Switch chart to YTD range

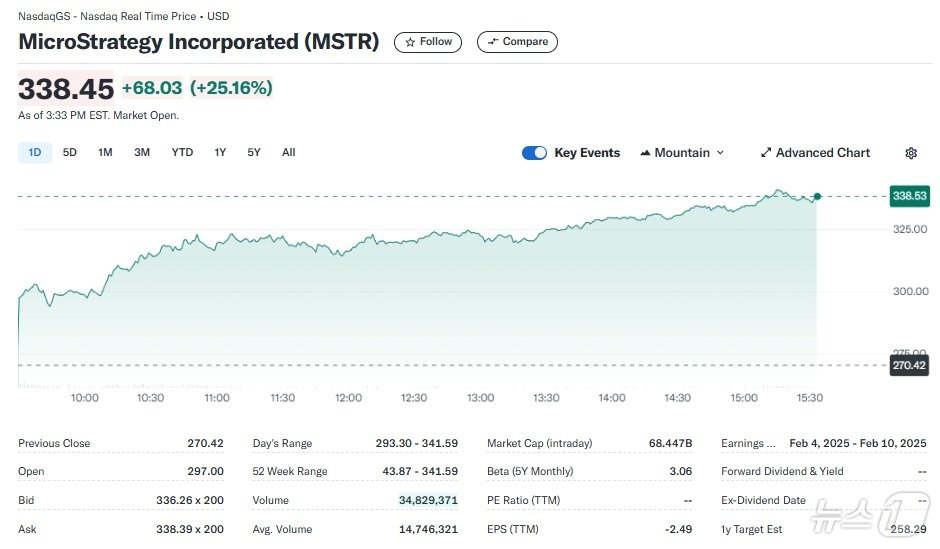point(182,152)
